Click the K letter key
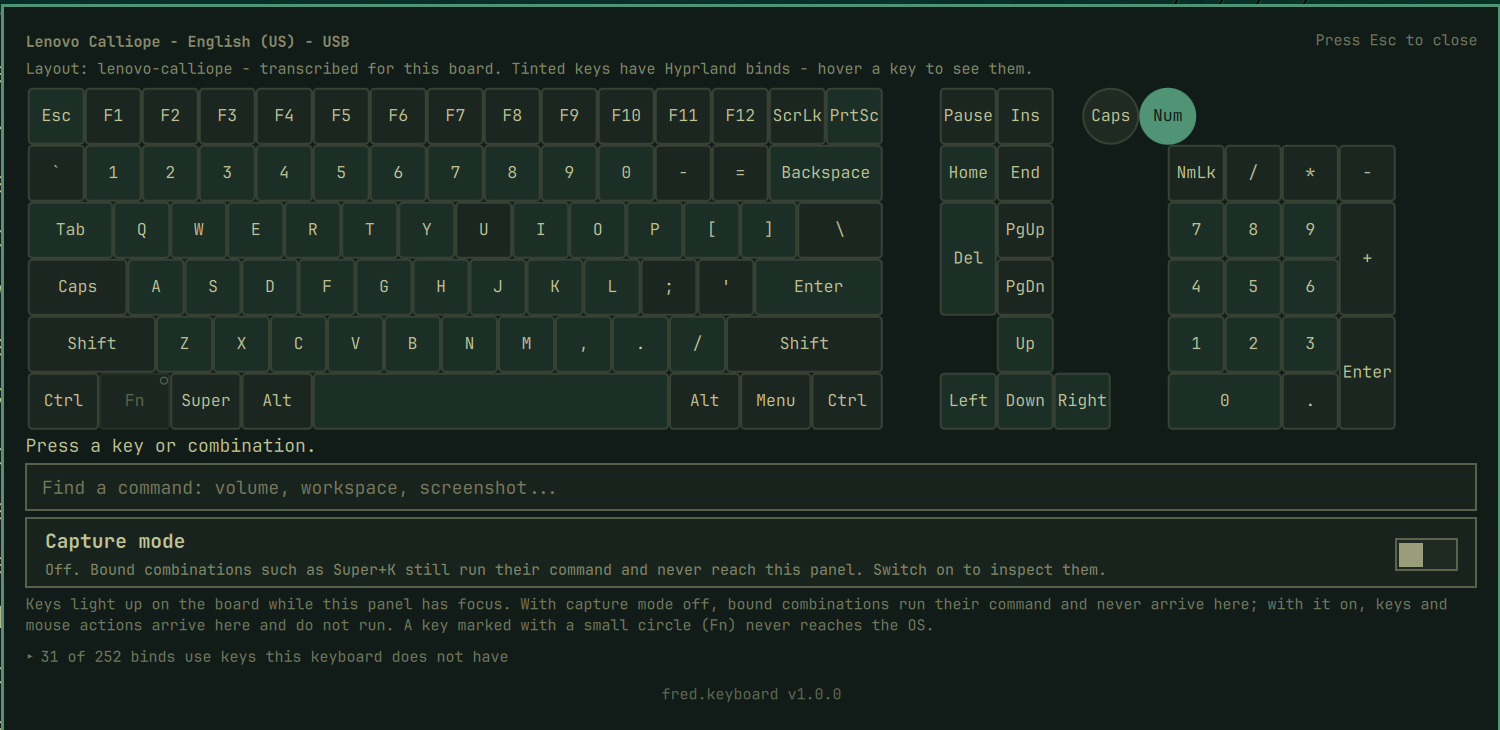The width and height of the screenshot is (1500, 730). tap(555, 287)
